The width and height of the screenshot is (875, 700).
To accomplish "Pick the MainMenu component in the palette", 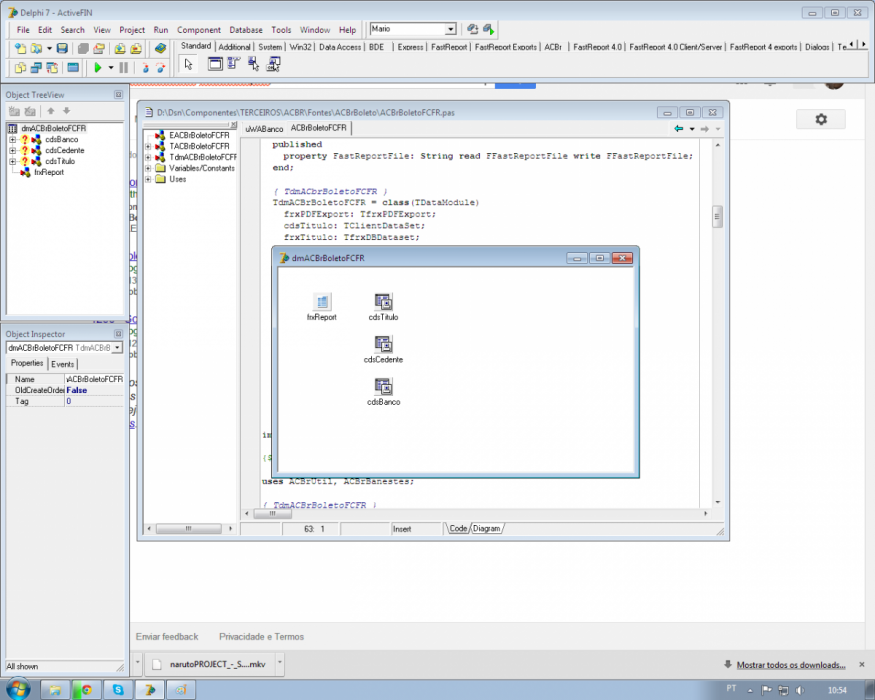I will [x=234, y=64].
